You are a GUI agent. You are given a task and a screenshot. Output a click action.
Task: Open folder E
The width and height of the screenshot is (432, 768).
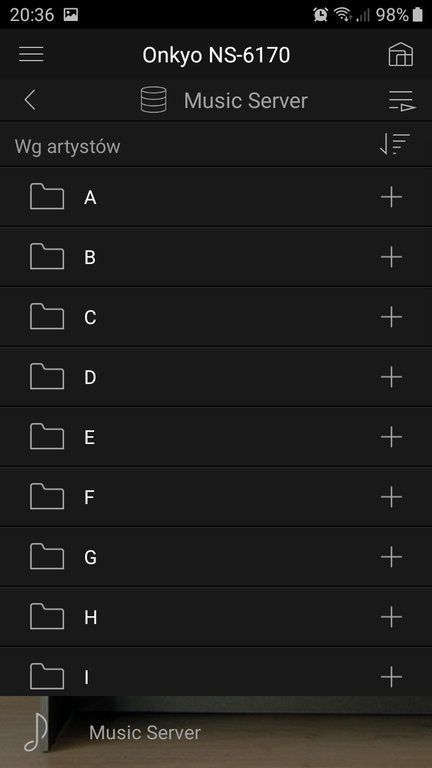tap(216, 437)
